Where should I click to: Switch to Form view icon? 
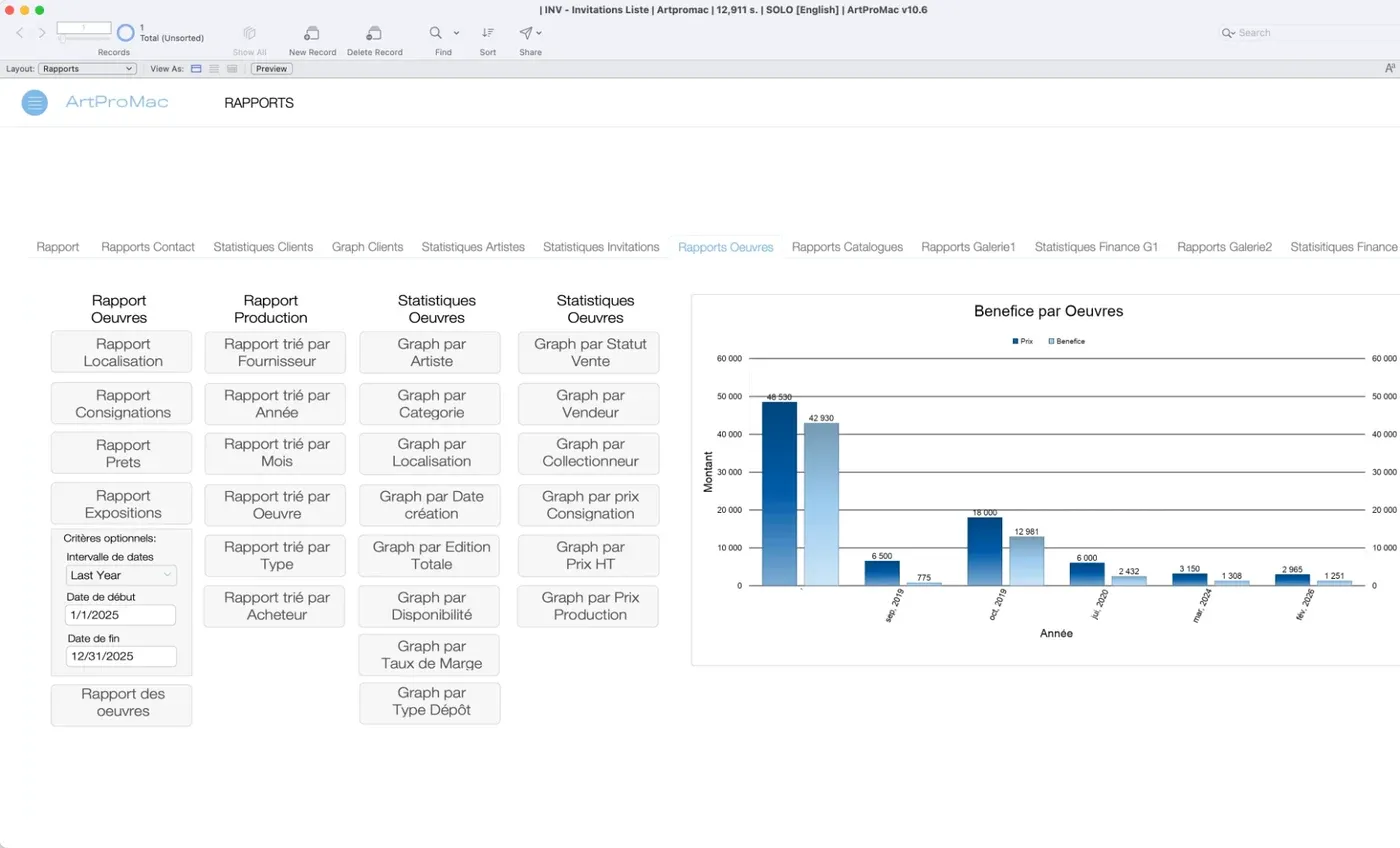click(x=196, y=69)
